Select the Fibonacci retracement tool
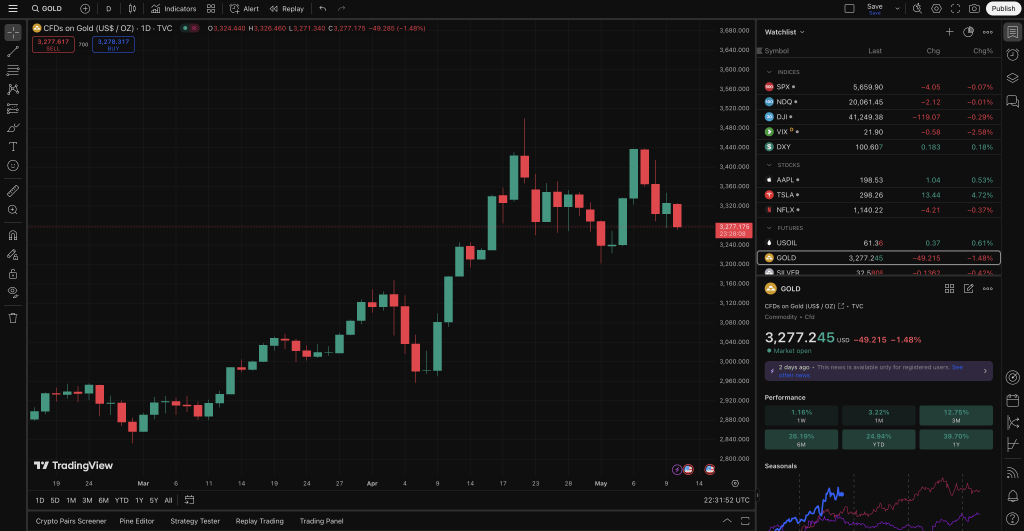The width and height of the screenshot is (1024, 531). point(13,70)
